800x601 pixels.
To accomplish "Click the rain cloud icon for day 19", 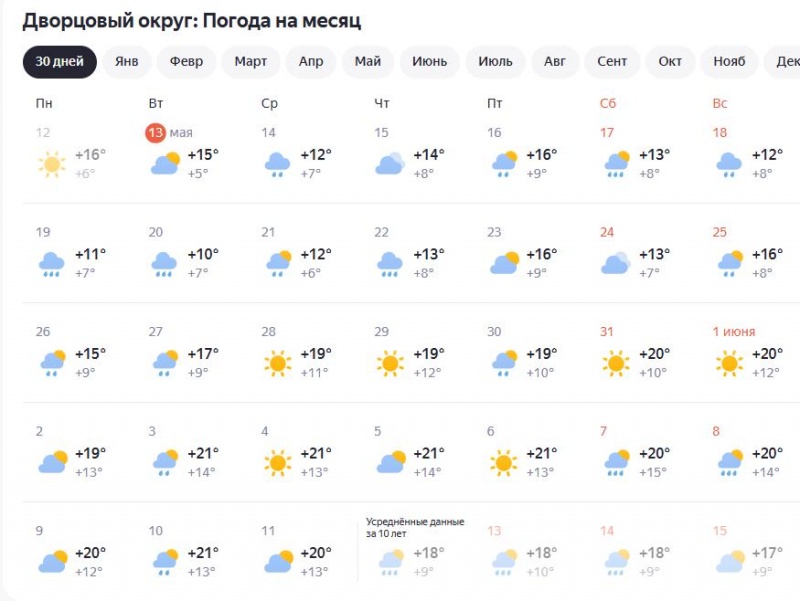I will [x=51, y=263].
